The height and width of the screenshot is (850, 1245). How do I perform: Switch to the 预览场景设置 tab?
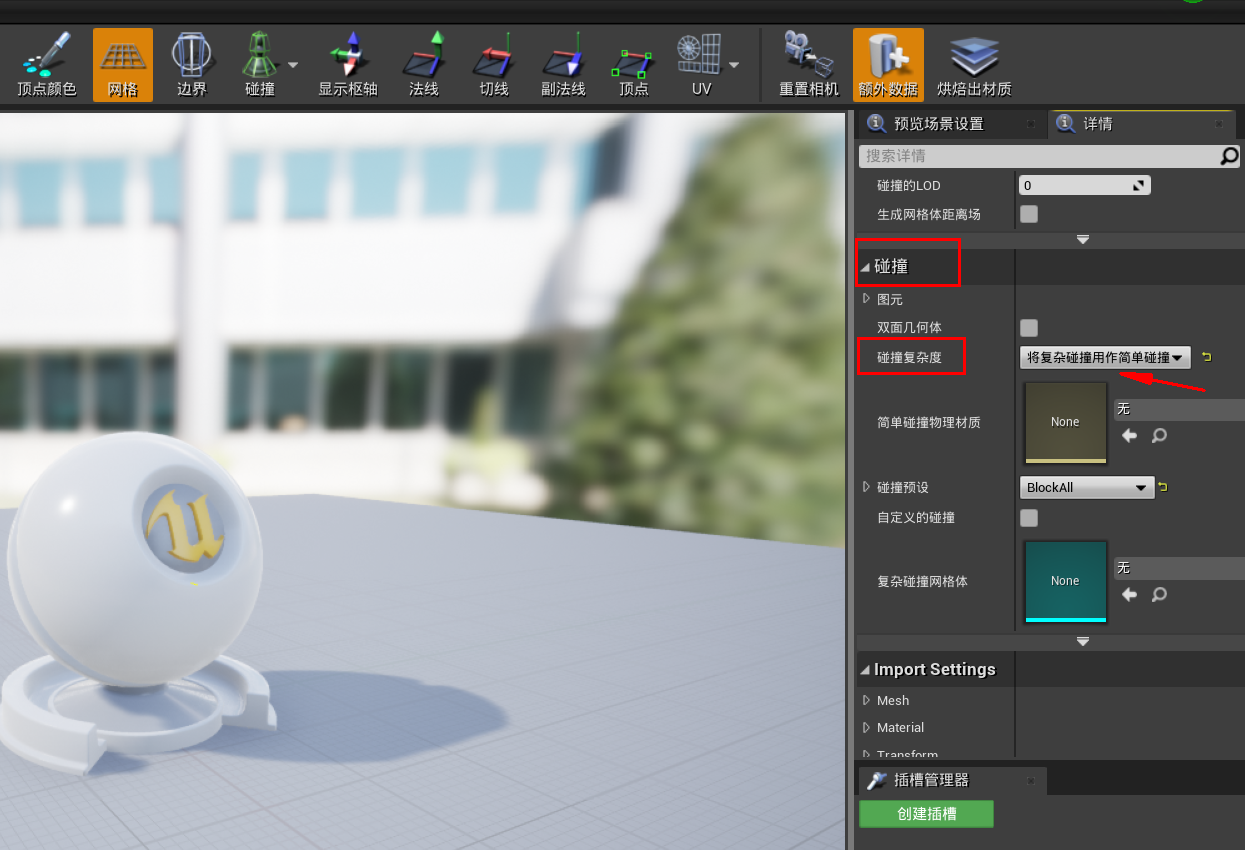[946, 123]
